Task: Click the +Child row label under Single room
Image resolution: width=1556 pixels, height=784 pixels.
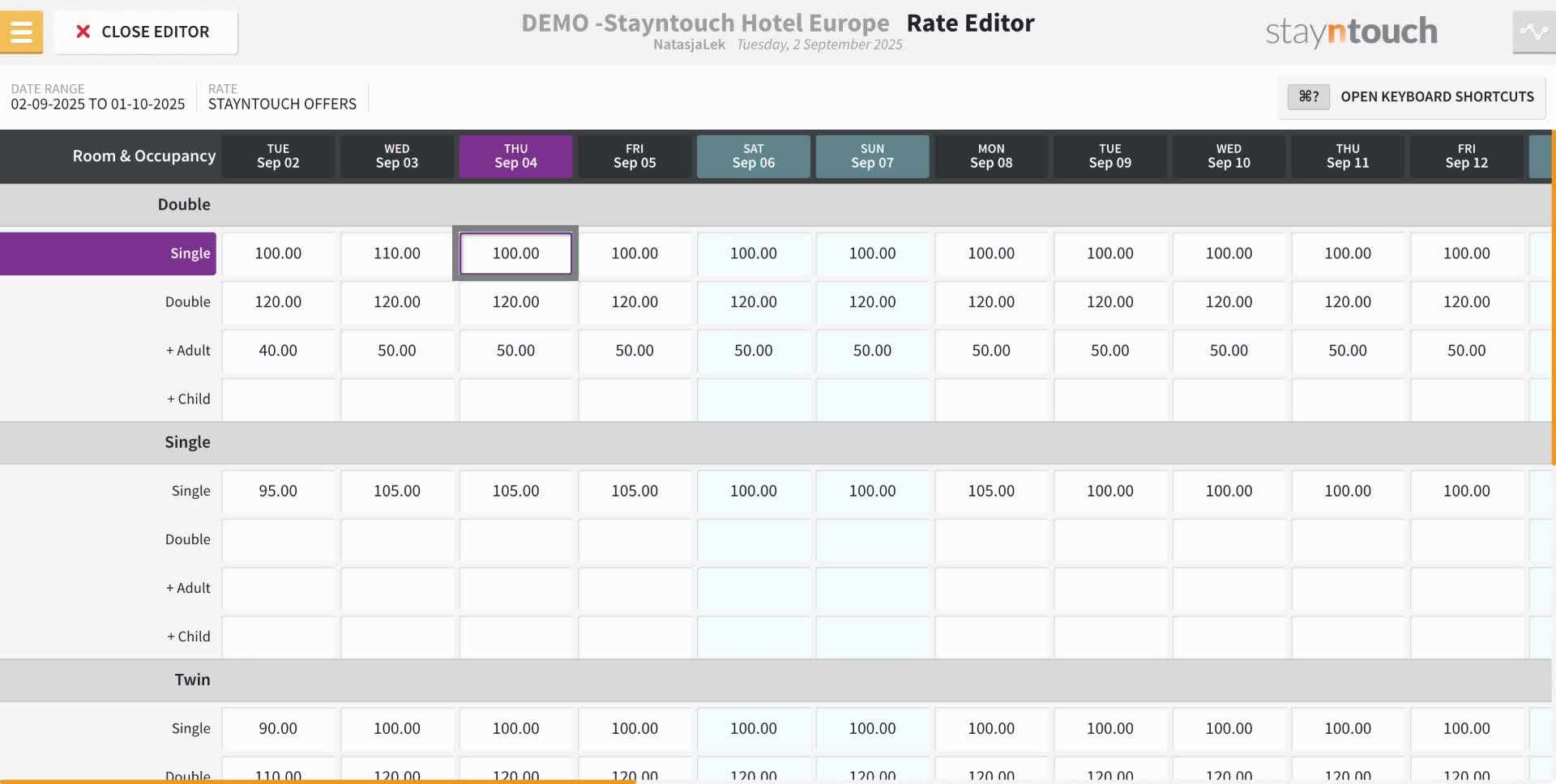Action: (188, 637)
